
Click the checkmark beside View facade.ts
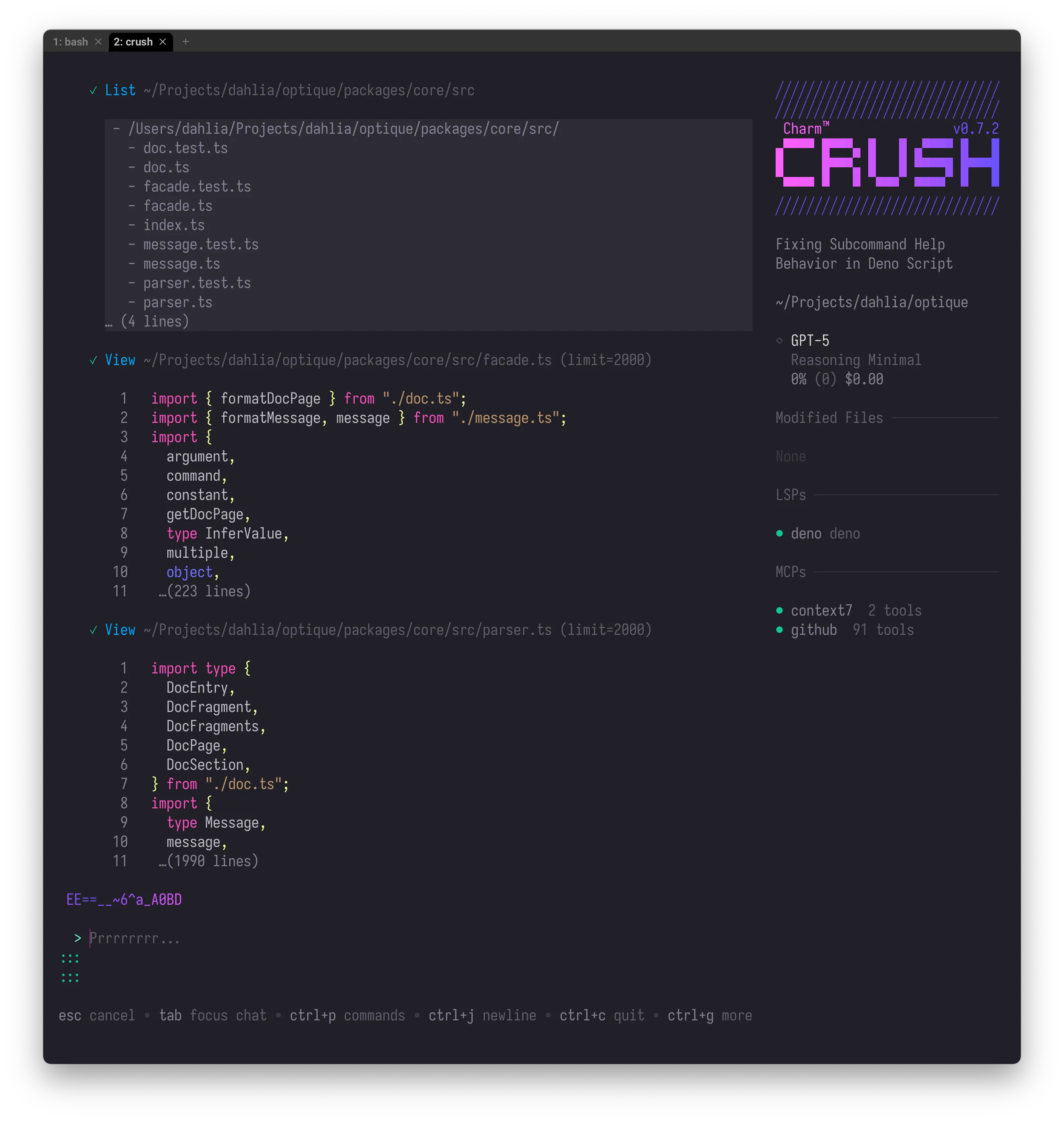(x=93, y=361)
